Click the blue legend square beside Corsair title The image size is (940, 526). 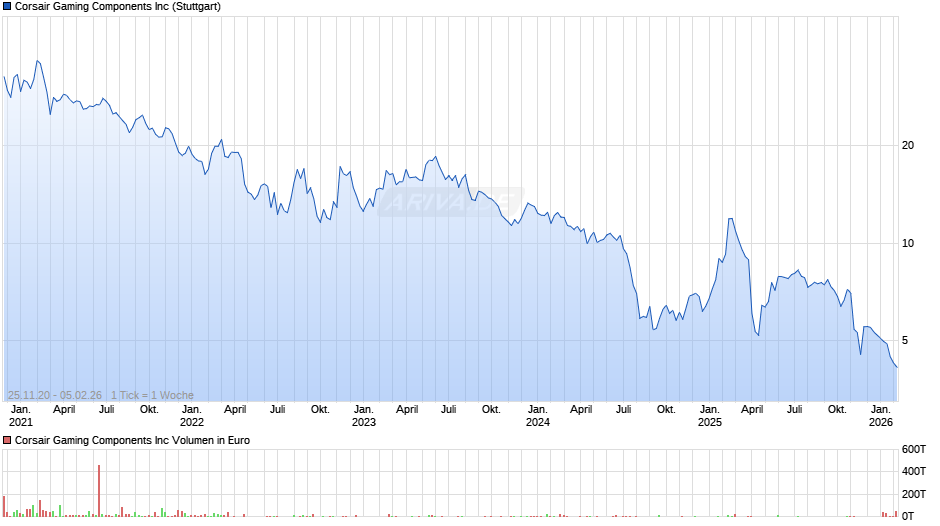pos(7,7)
